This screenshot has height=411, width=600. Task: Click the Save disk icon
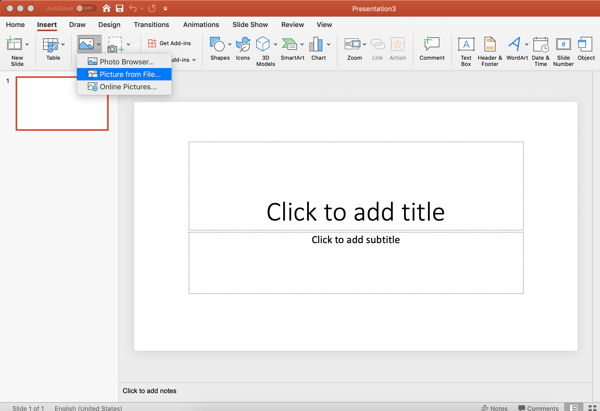[x=120, y=8]
